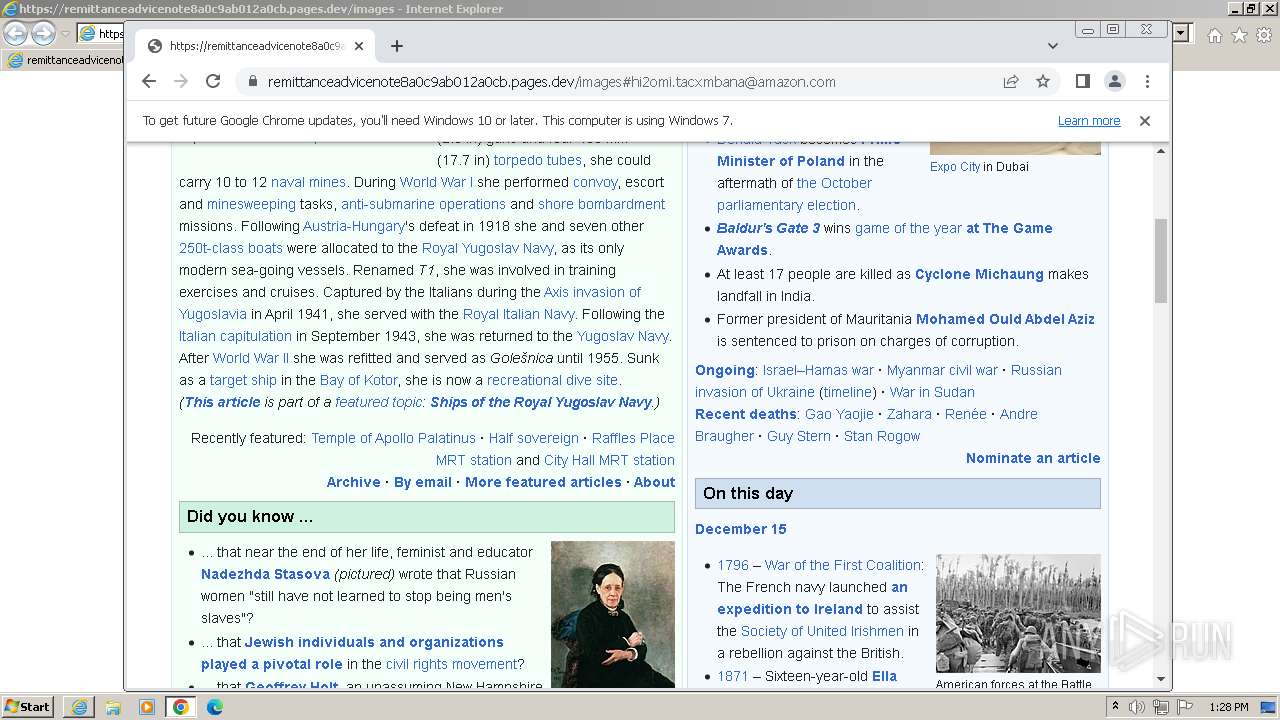Click the American forces battle photo

(1018, 613)
